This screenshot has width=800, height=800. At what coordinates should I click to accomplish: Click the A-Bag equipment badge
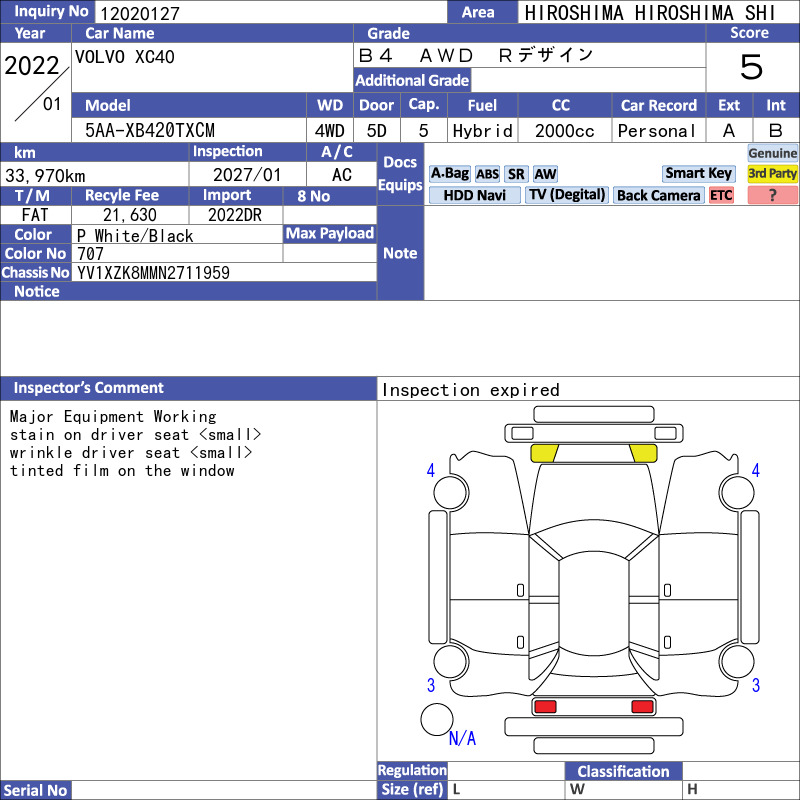coord(449,174)
